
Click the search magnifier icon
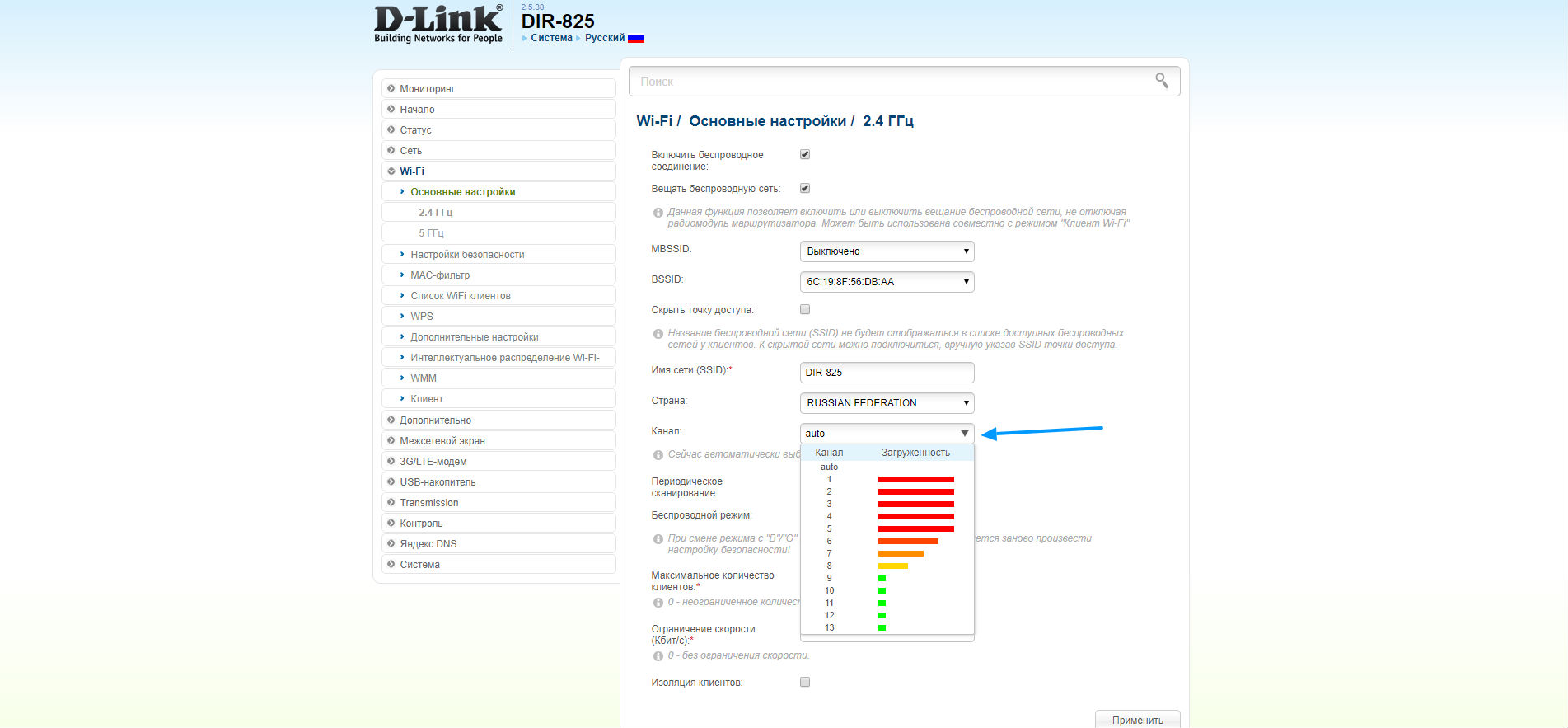tap(1162, 81)
